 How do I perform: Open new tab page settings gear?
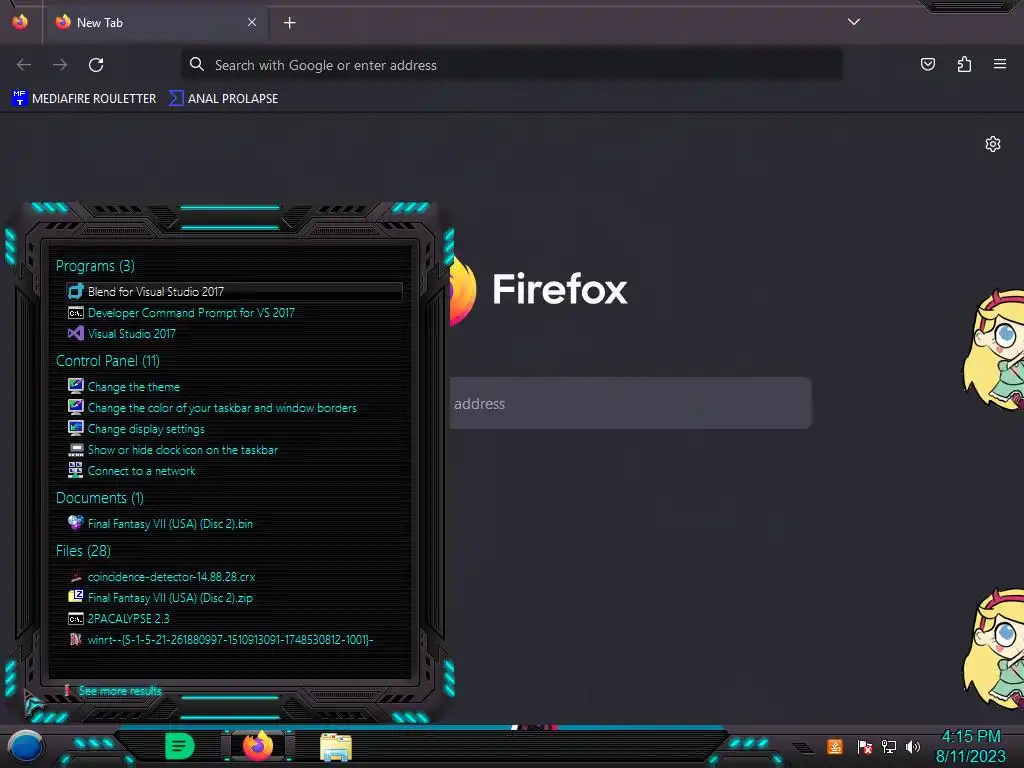click(x=993, y=144)
